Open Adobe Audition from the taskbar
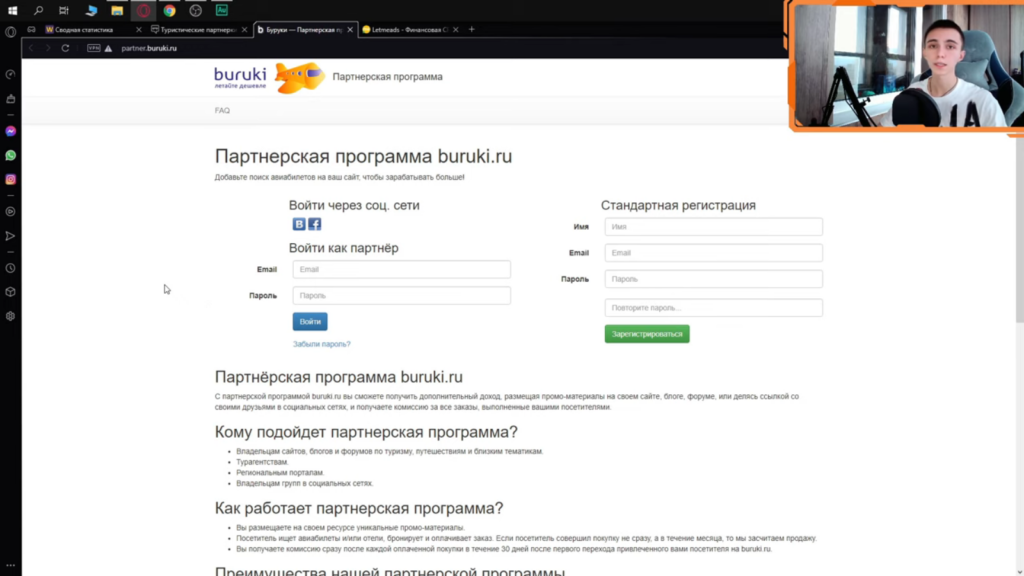The width and height of the screenshot is (1024, 576). coord(222,10)
